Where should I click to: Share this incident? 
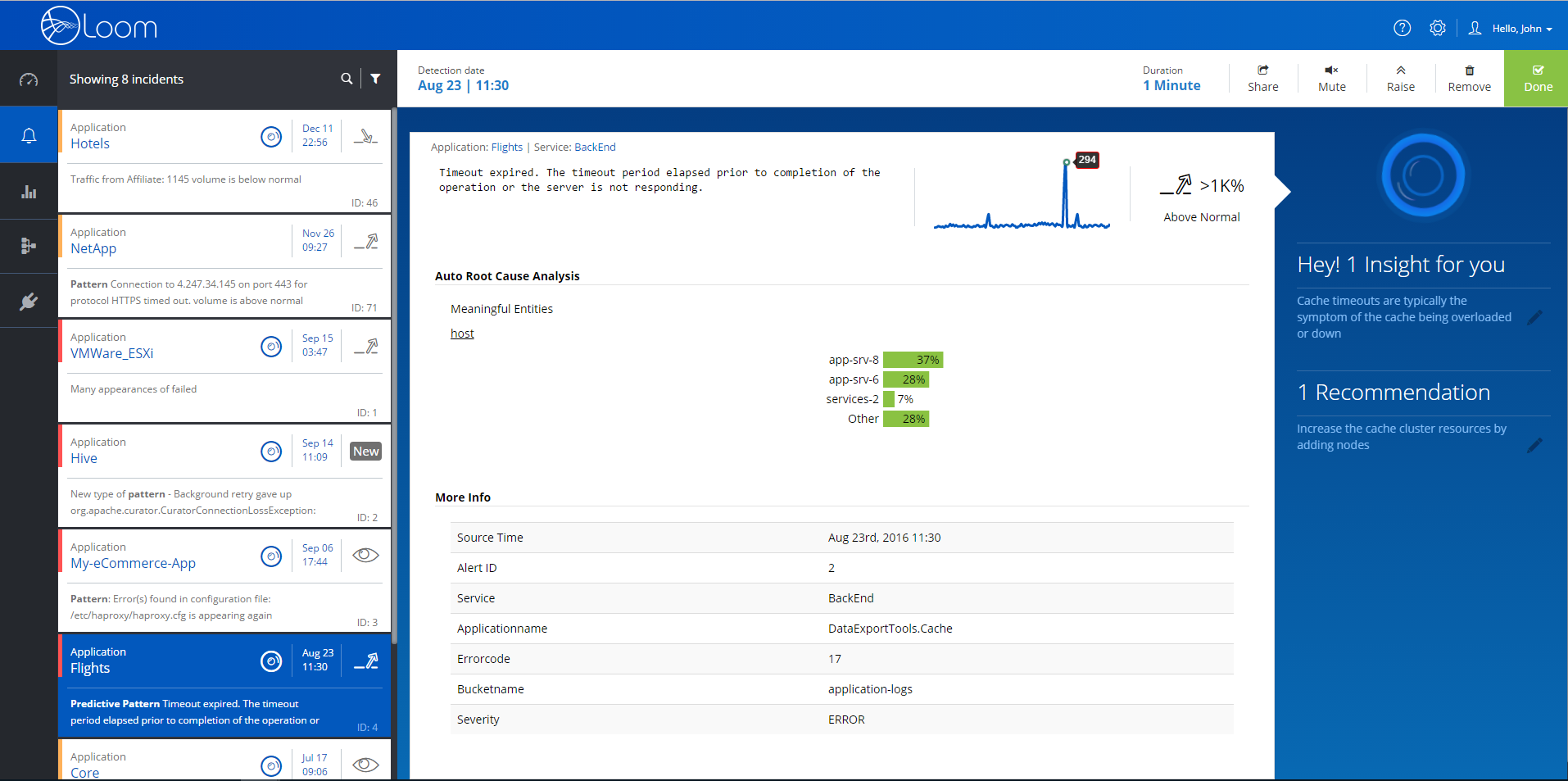tap(1262, 79)
